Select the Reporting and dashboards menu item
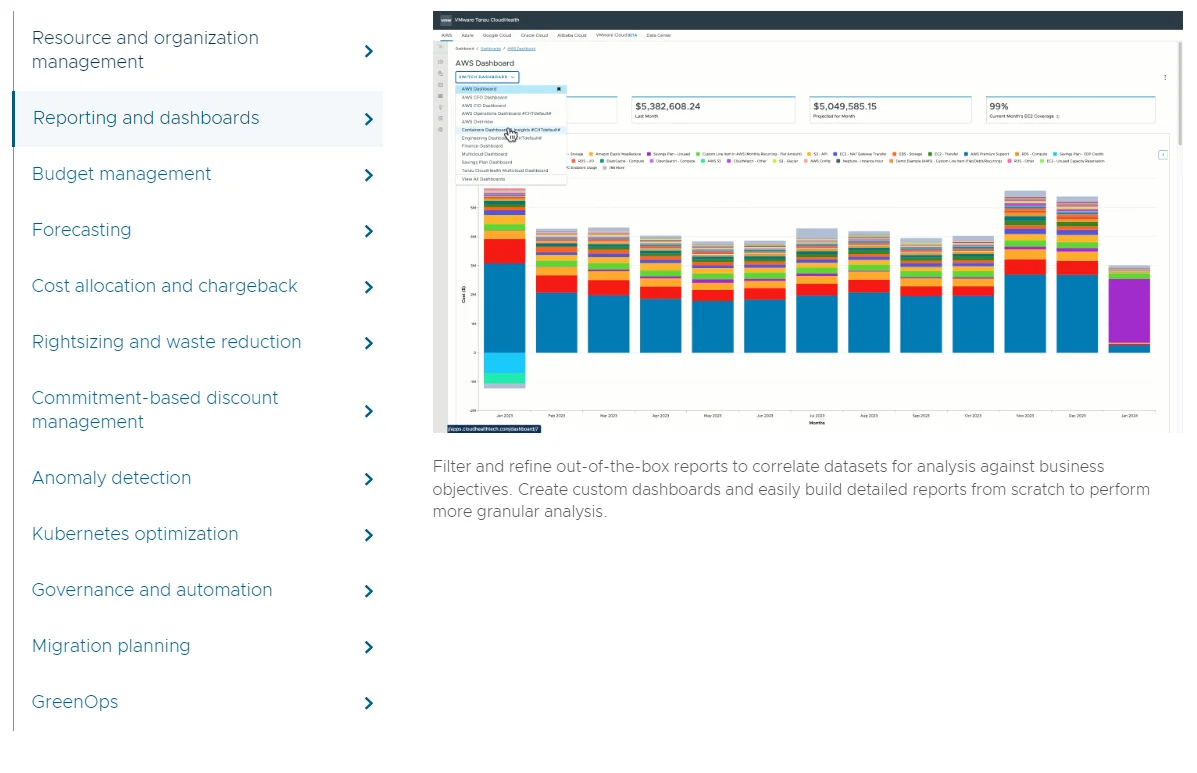Viewport: 1197px width, 773px height. click(198, 118)
